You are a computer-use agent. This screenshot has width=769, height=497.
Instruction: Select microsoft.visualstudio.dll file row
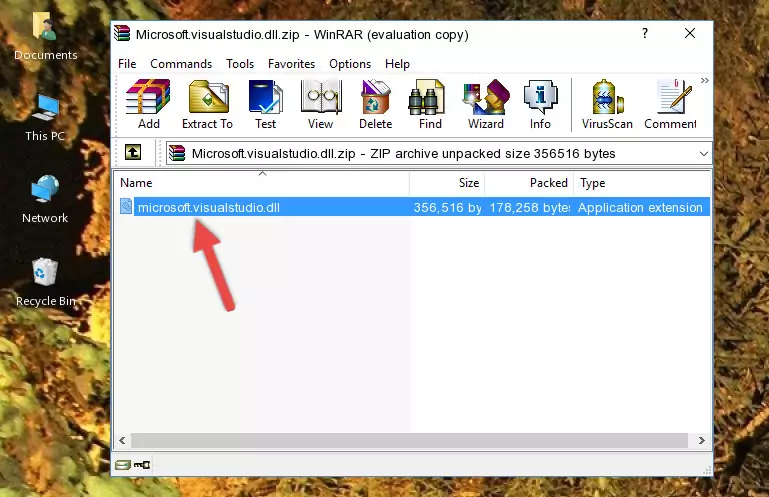[x=414, y=207]
